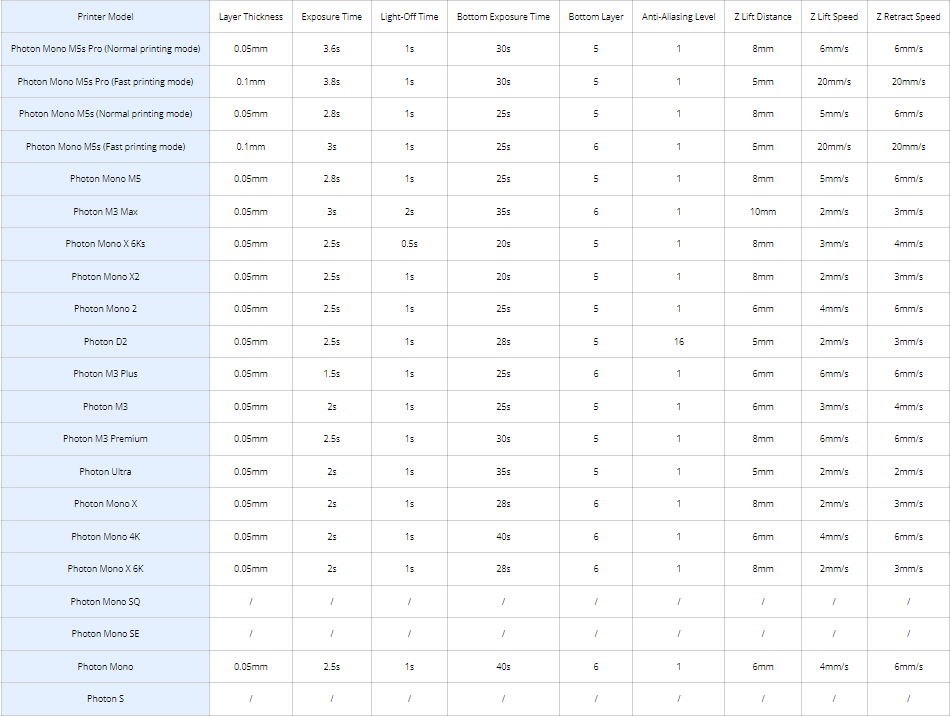Click the 'Photon M3 Plus' model cell

pyautogui.click(x=105, y=374)
